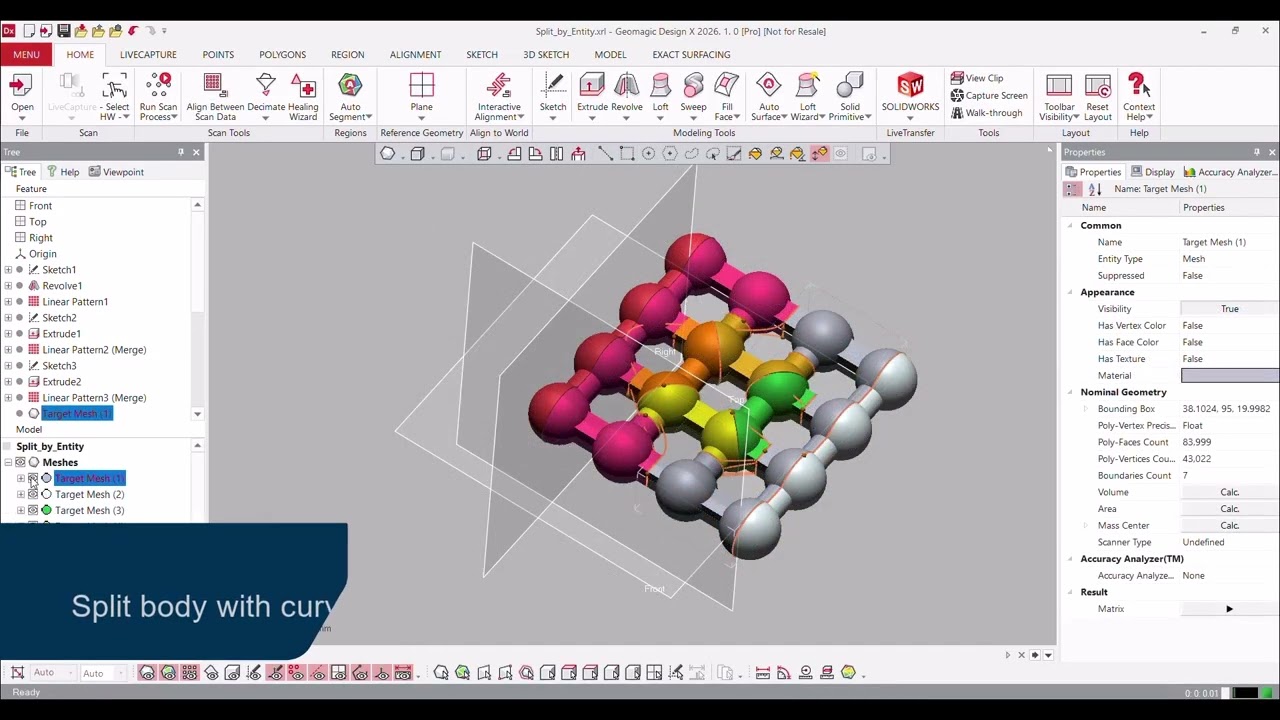Viewport: 1280px width, 720px height.
Task: Select the Linear Pattern2 (Merge) feature
Action: pos(94,350)
